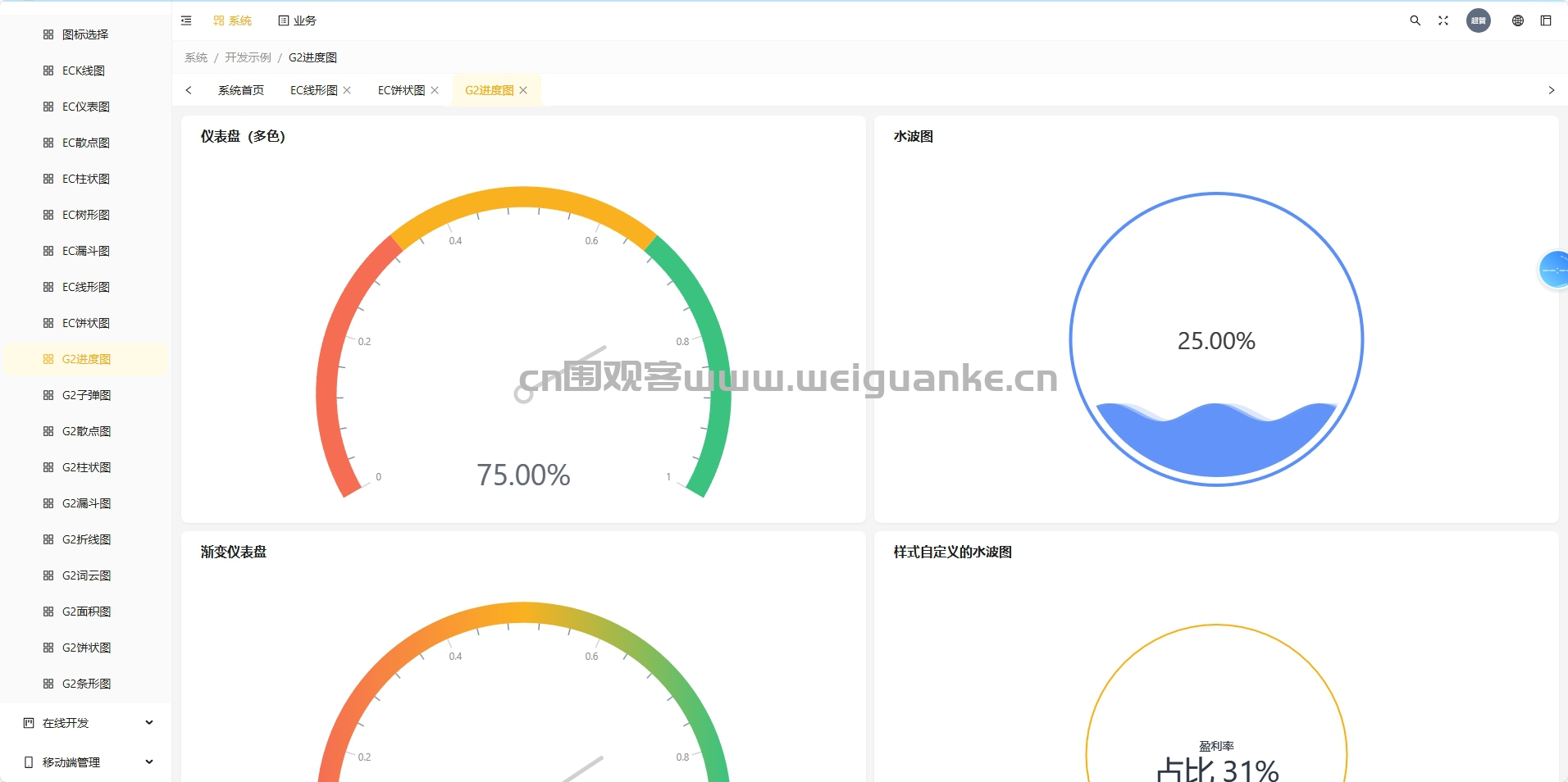This screenshot has height=782, width=1568.
Task: Click the 移动端管理 phone icon
Action: pos(29,762)
